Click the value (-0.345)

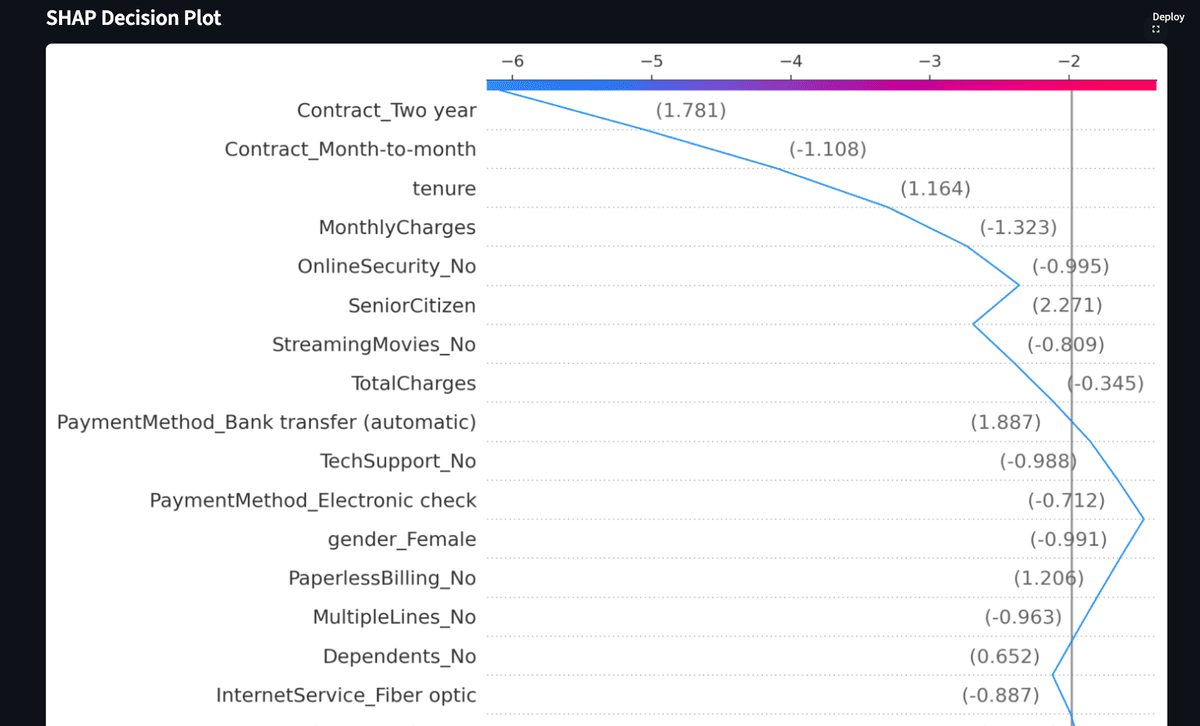pos(1105,383)
